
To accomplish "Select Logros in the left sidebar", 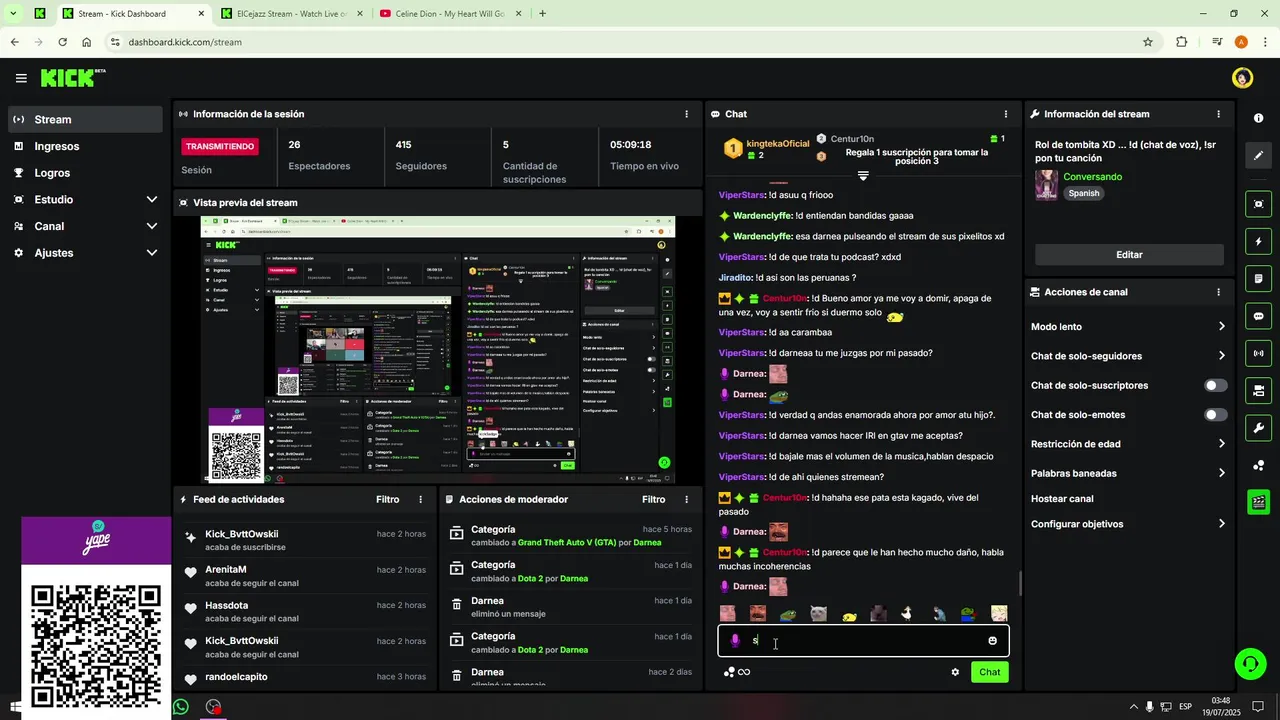I will tap(86, 173).
